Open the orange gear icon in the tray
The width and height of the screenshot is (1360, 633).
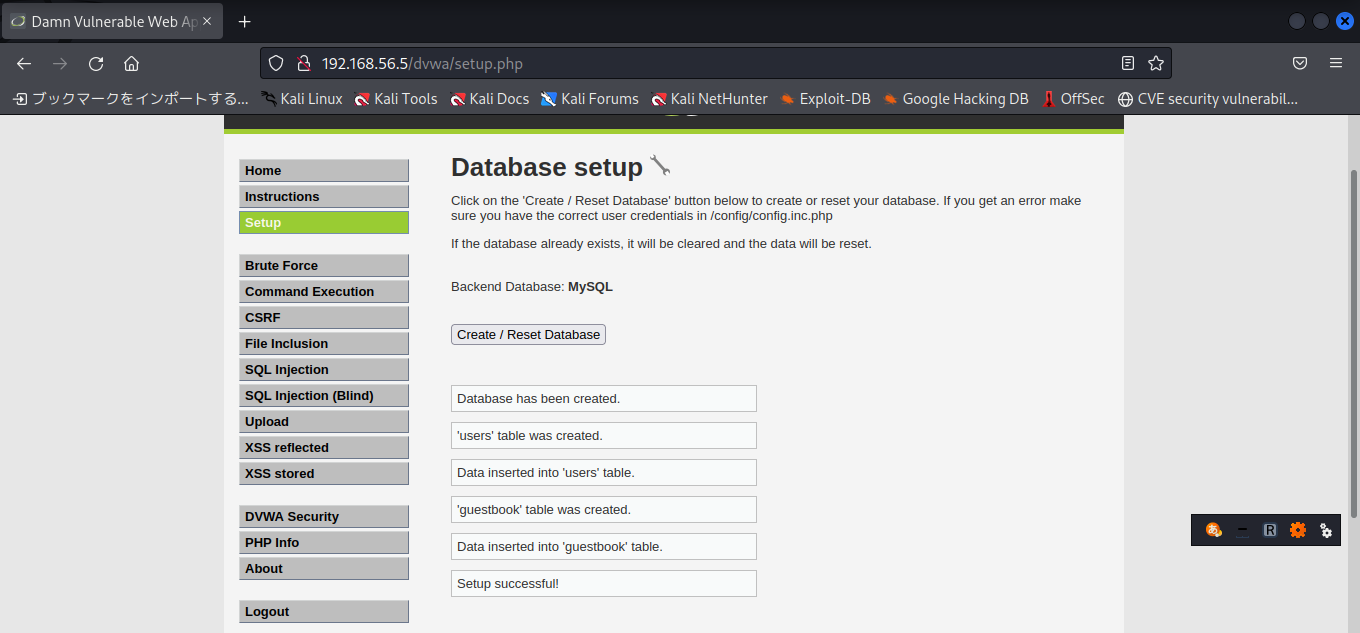coord(1298,530)
